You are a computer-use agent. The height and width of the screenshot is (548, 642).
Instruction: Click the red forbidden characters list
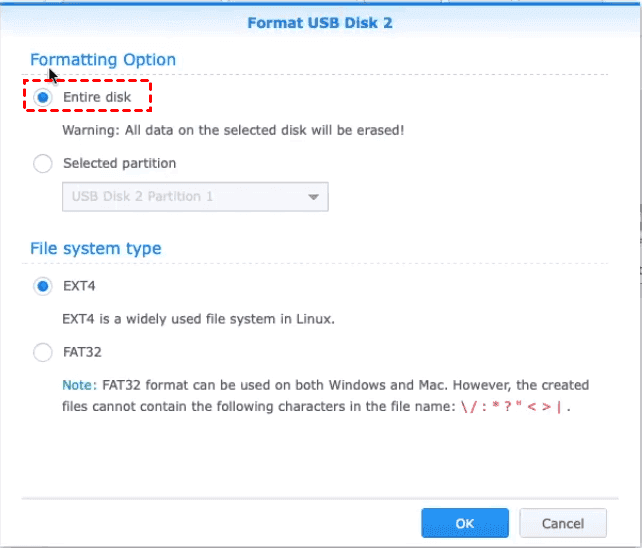click(520, 406)
